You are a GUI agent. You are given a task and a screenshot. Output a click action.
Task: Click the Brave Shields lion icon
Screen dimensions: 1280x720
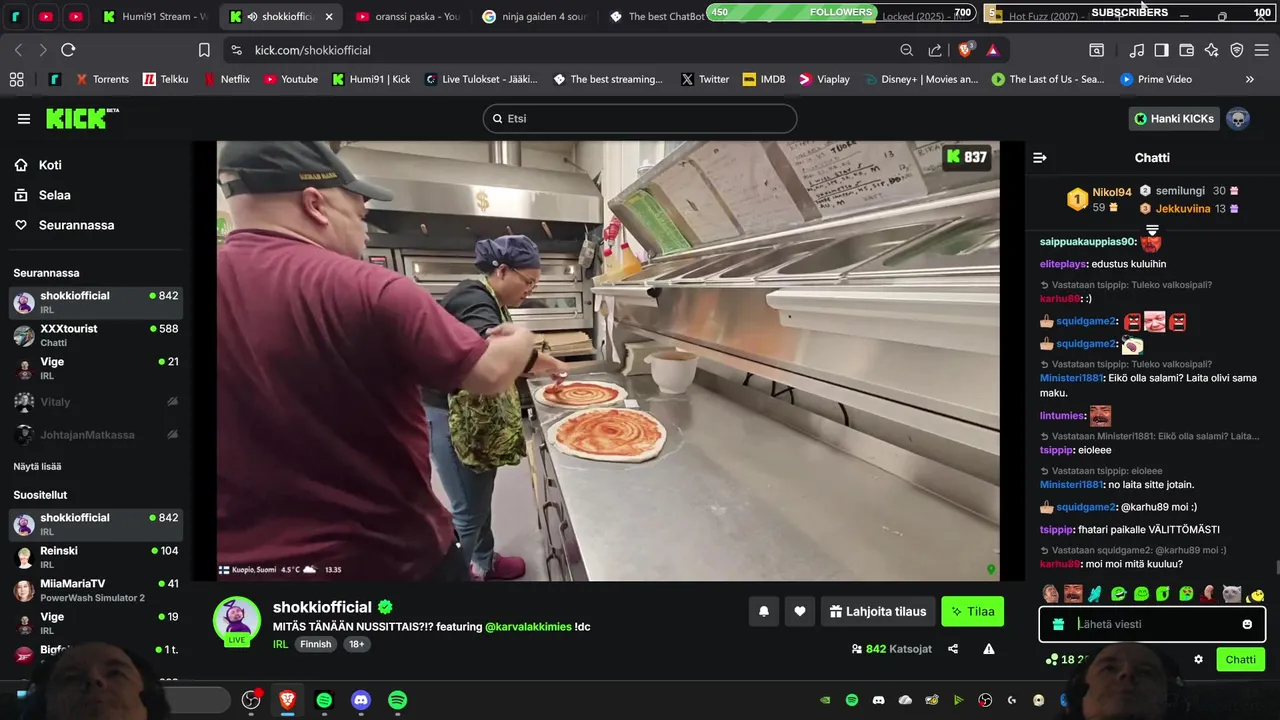coord(966,50)
